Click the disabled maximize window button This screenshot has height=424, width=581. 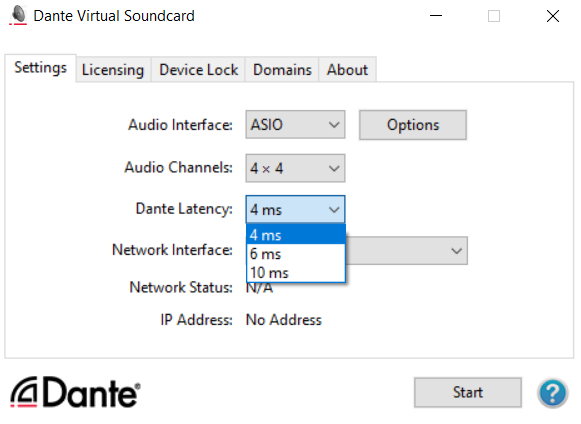(x=494, y=16)
